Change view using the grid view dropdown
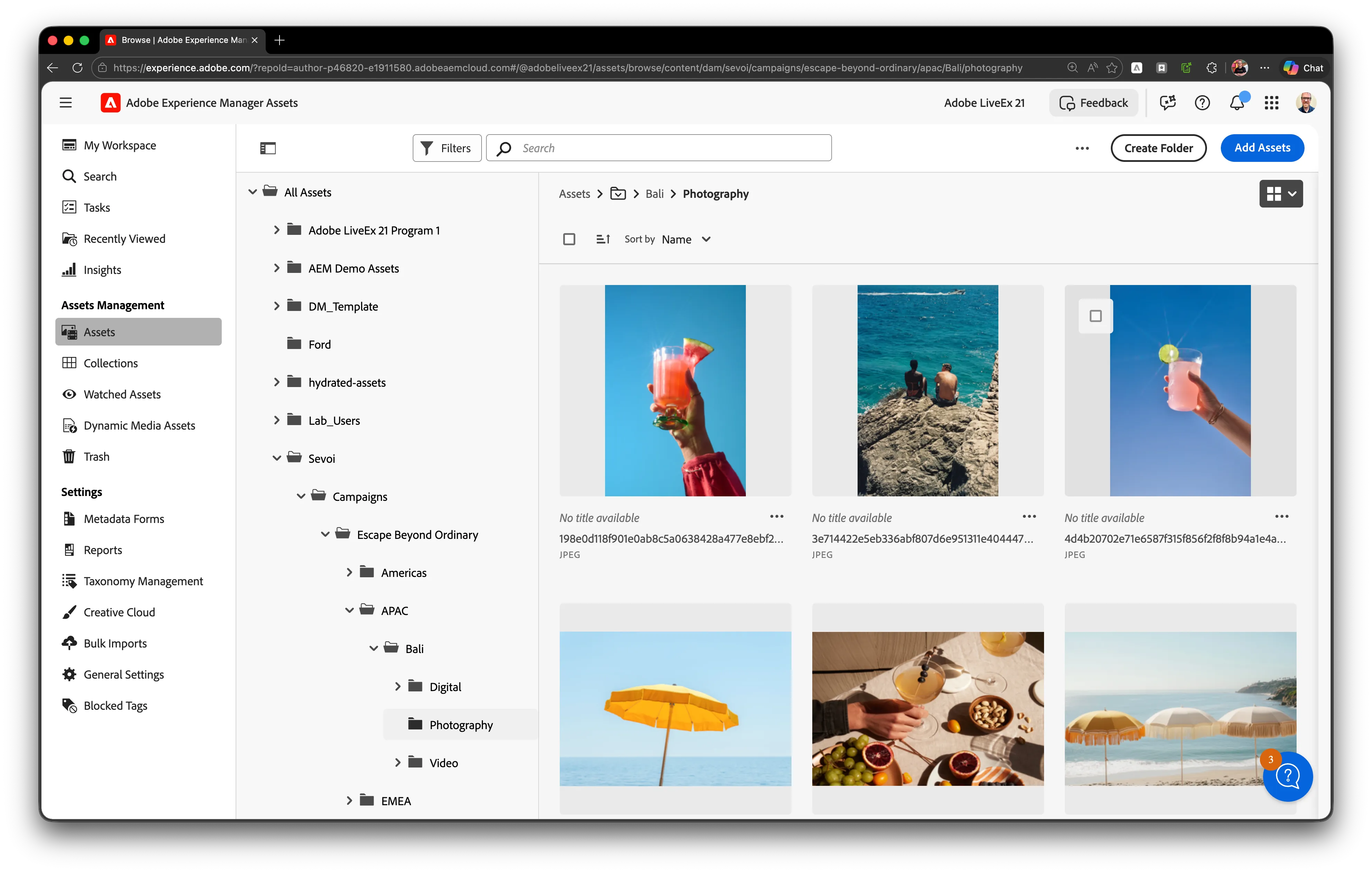Viewport: 1372px width, 873px height. point(1281,194)
